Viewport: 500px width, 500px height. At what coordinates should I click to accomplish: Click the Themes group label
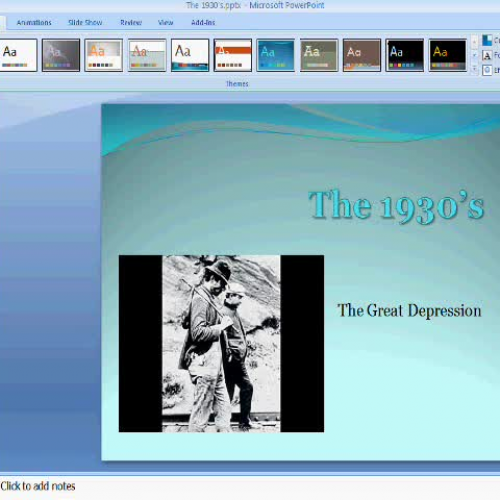pos(237,84)
